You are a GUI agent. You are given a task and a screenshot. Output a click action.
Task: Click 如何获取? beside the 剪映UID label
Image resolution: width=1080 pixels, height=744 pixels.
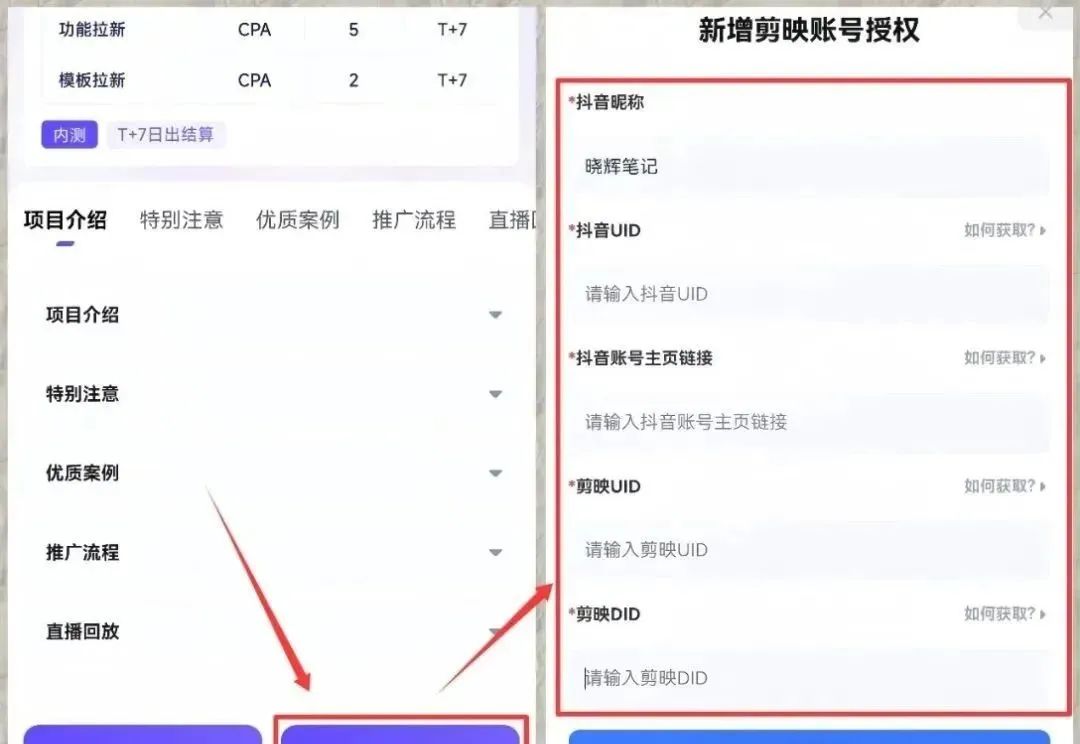pos(1005,486)
